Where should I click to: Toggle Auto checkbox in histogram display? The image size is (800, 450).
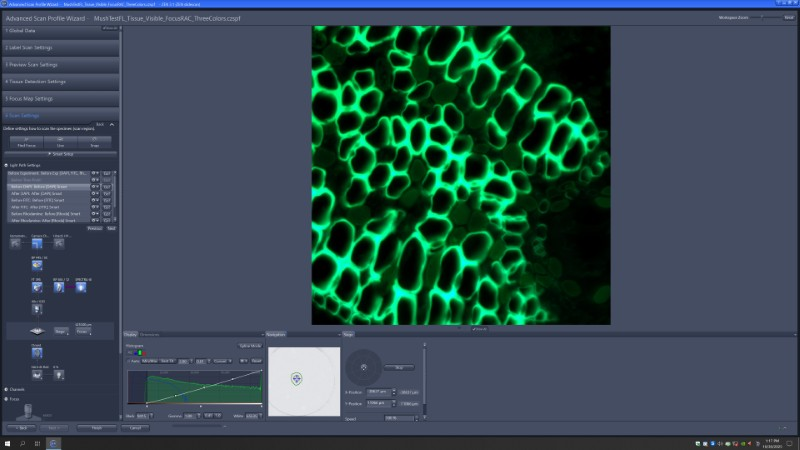tap(130, 360)
